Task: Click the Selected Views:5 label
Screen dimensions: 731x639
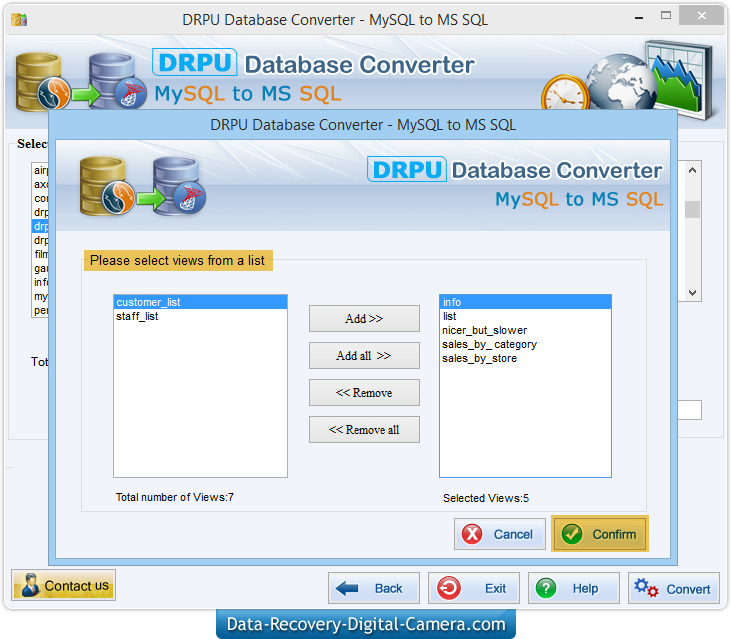Action: point(486,498)
